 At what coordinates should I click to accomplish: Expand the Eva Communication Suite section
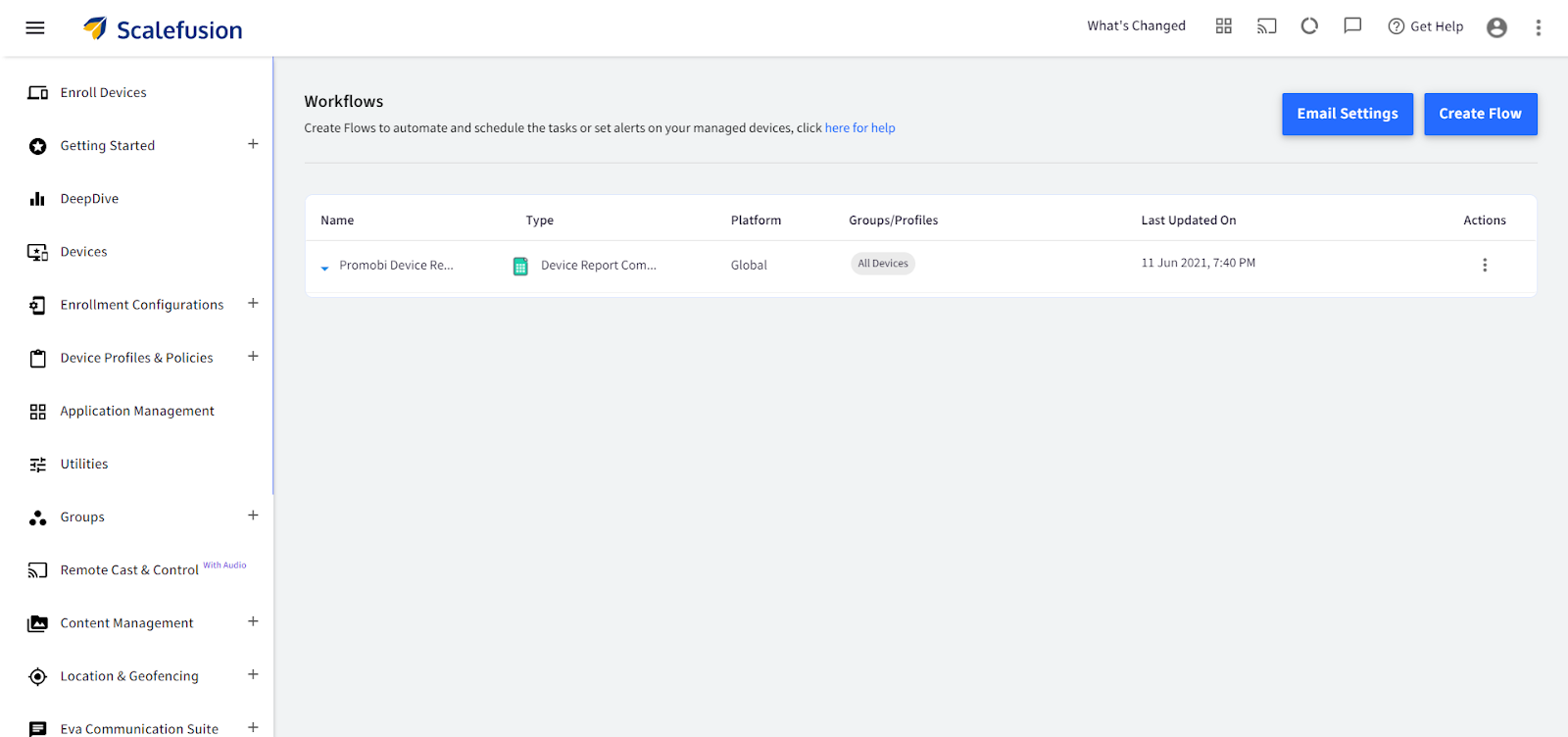coord(253,727)
